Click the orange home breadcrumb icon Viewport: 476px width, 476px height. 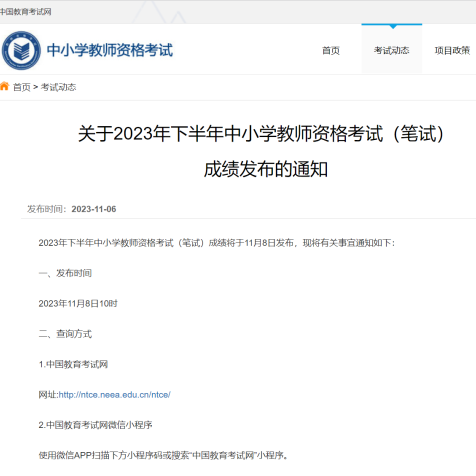(x=4, y=86)
